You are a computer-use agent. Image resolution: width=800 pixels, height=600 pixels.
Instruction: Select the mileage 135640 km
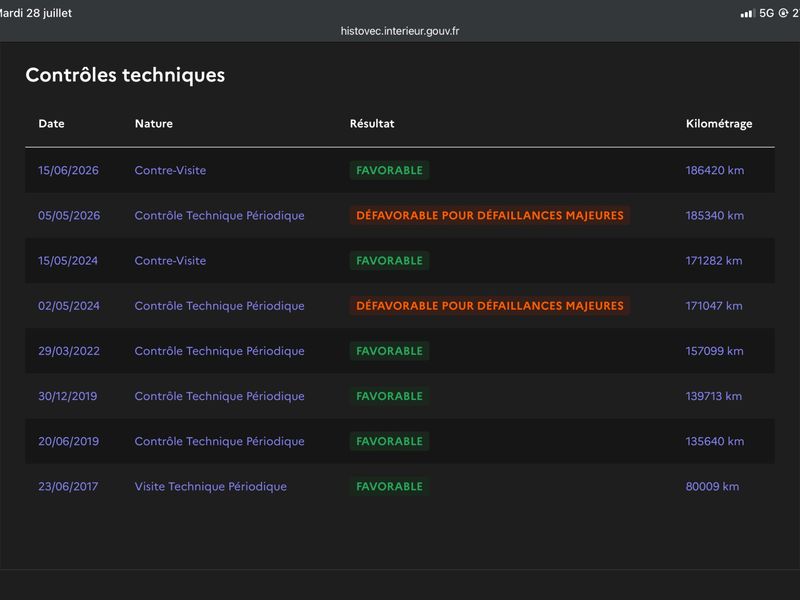pos(715,441)
